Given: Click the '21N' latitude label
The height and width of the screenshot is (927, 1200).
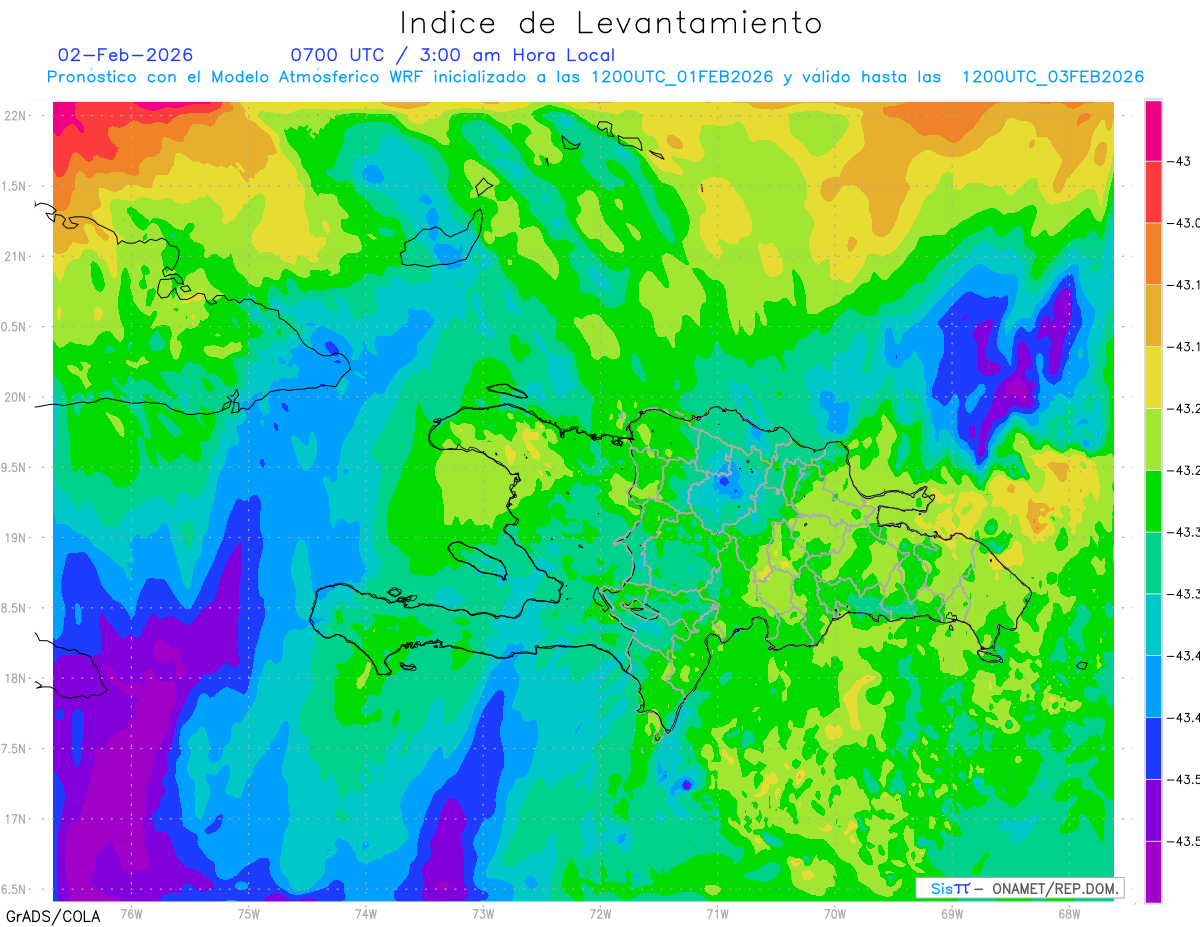Looking at the screenshot, I should pyautogui.click(x=16, y=257).
